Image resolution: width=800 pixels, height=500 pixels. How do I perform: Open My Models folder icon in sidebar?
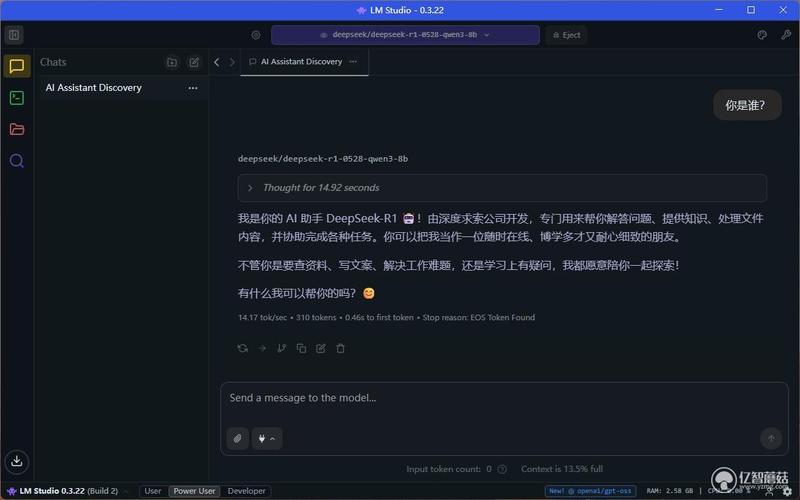[x=17, y=129]
